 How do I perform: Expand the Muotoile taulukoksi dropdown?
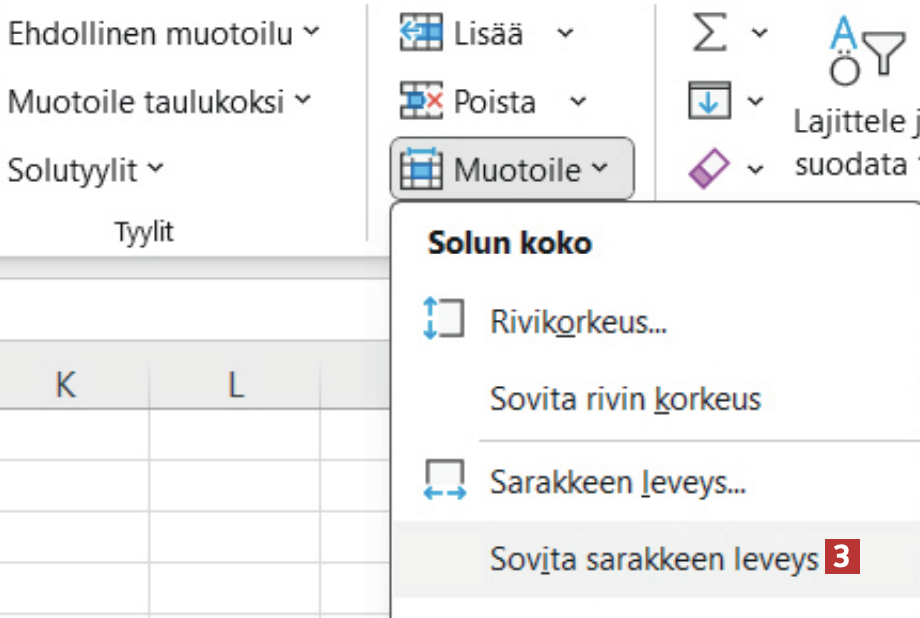click(160, 102)
